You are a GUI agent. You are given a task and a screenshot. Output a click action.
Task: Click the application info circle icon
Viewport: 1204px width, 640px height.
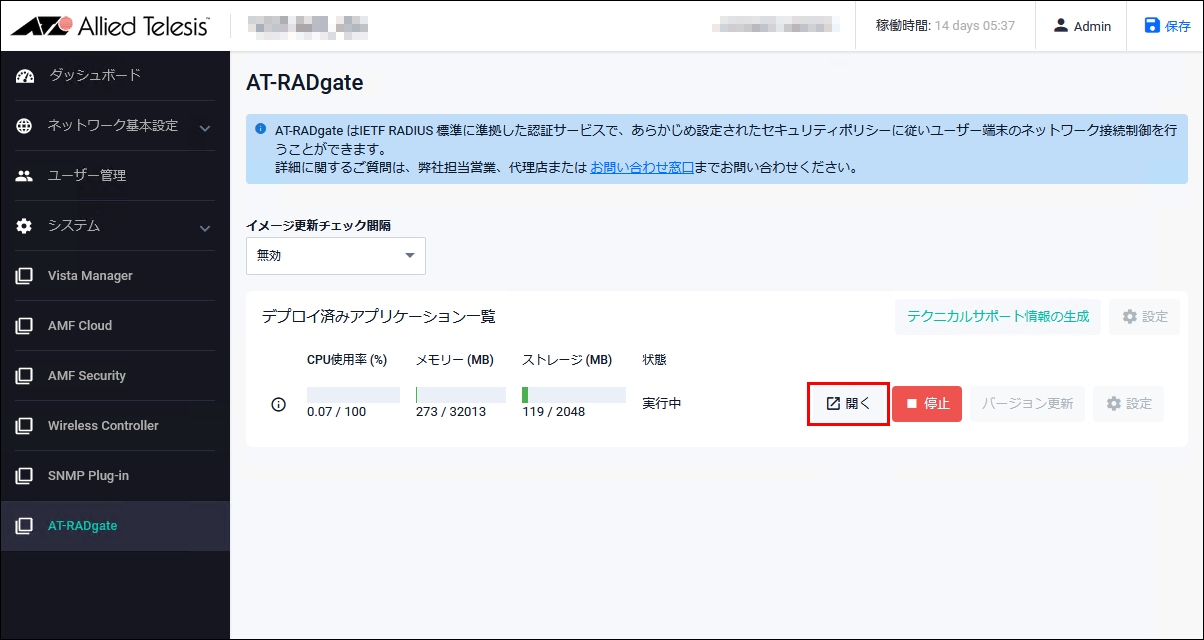(279, 404)
